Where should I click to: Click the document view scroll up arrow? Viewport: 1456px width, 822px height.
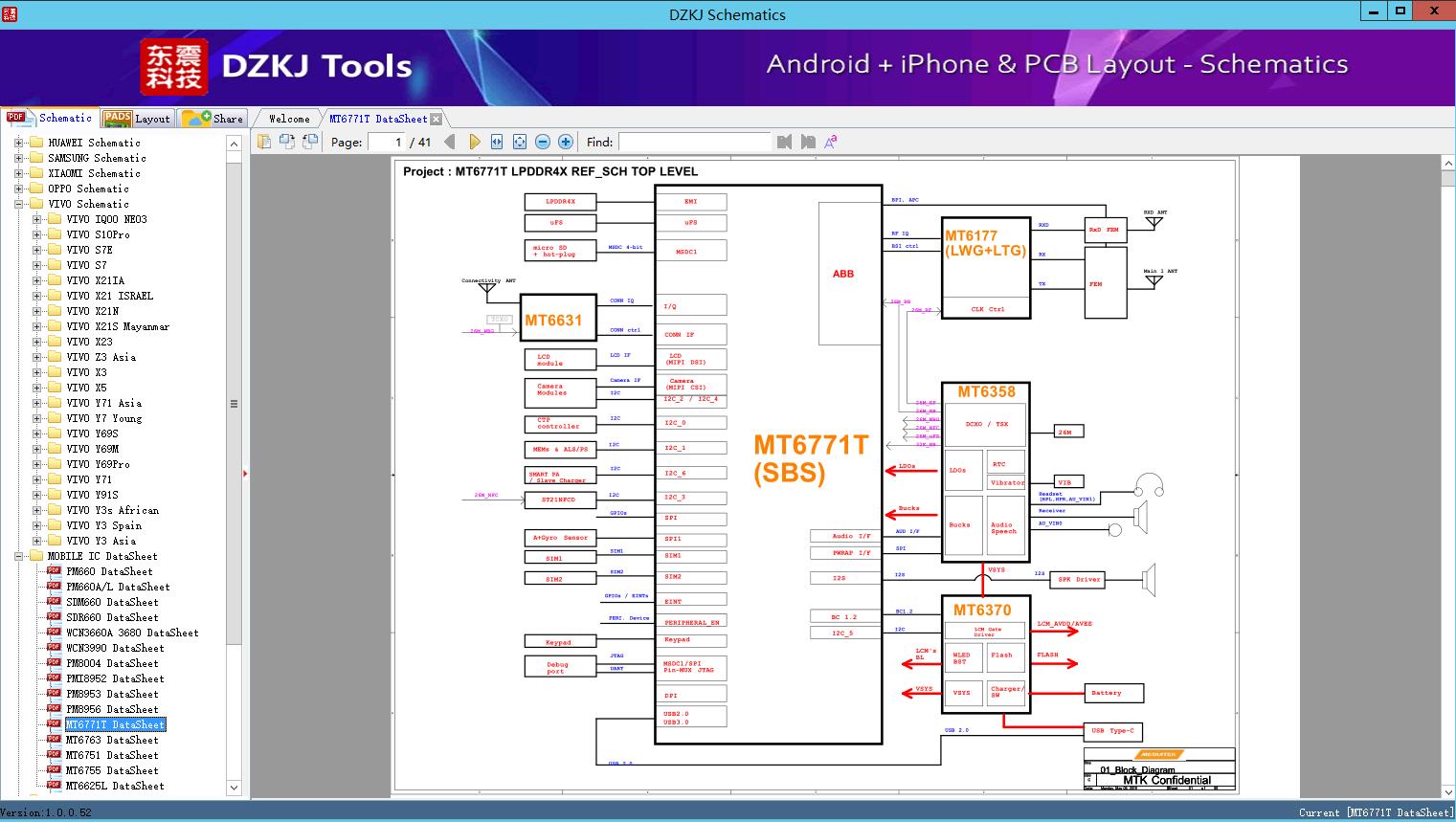coord(1447,165)
